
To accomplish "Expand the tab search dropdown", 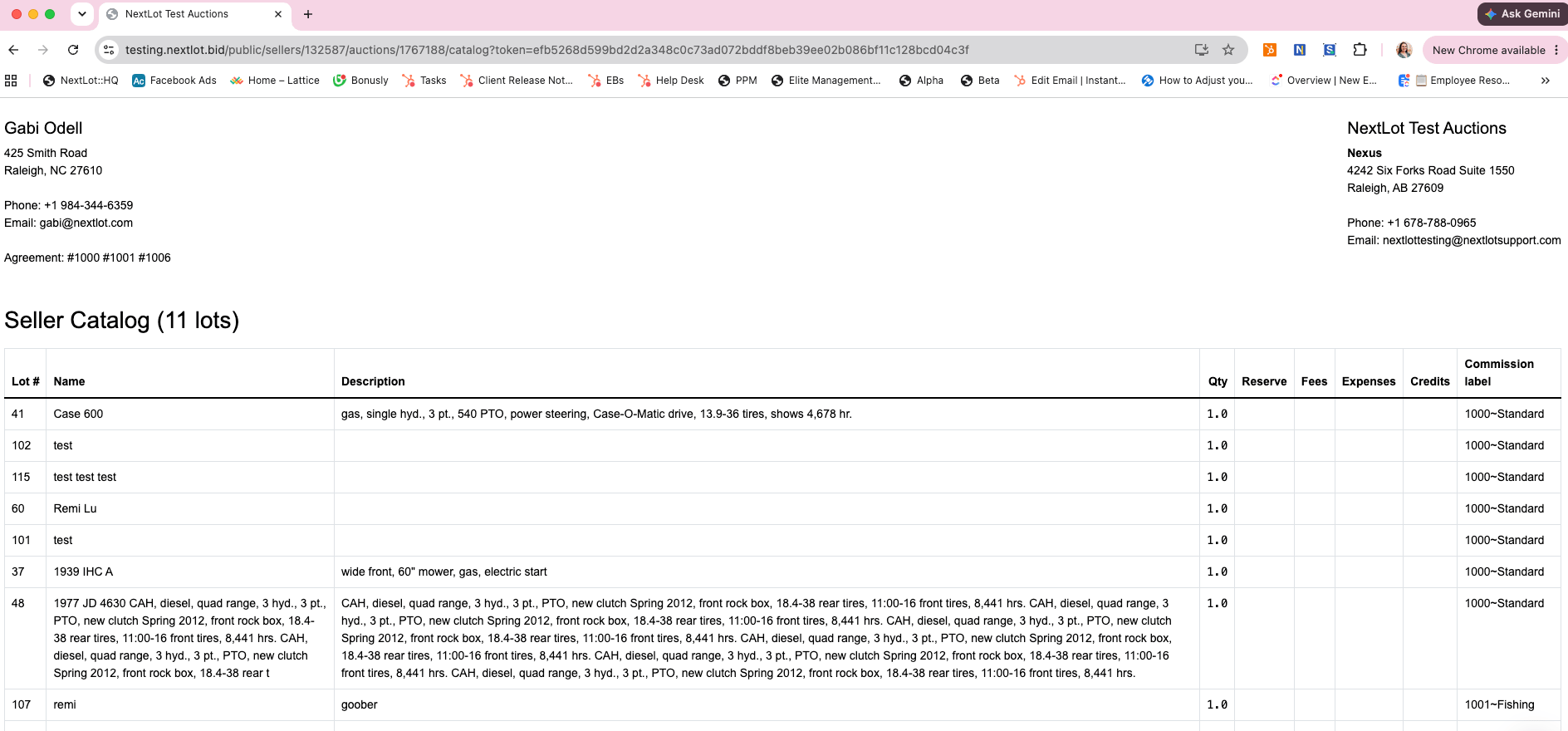I will (81, 14).
